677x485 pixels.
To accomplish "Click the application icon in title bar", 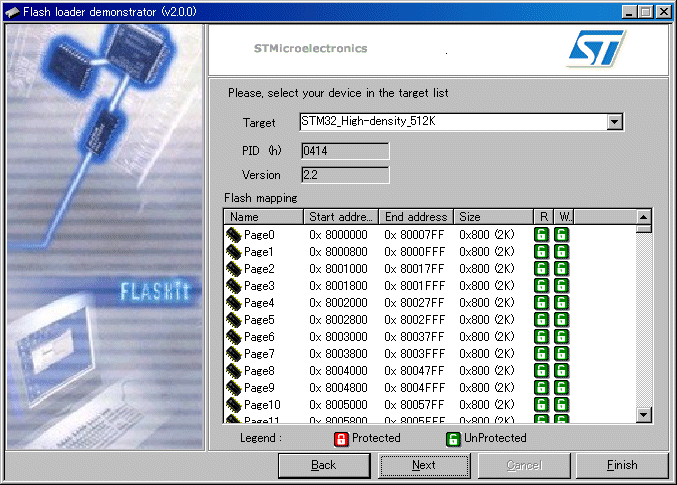I will (12, 12).
